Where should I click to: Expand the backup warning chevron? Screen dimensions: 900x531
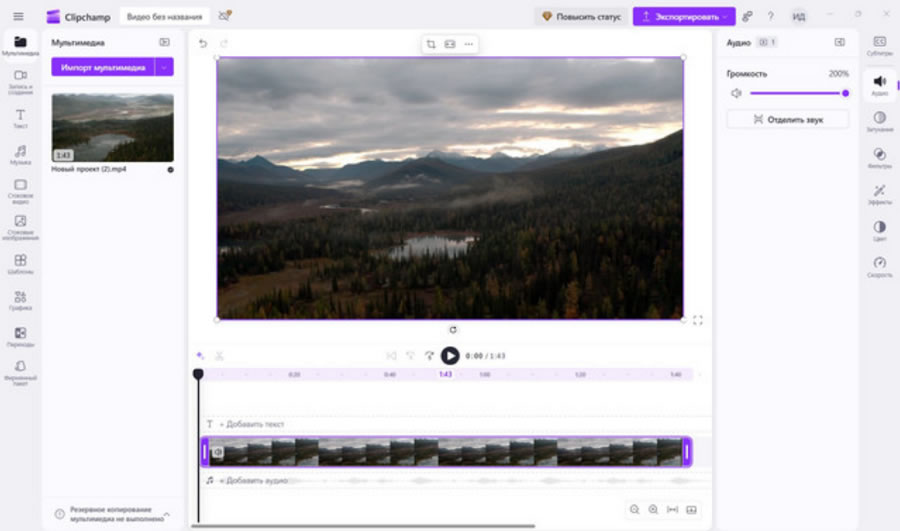click(167, 514)
